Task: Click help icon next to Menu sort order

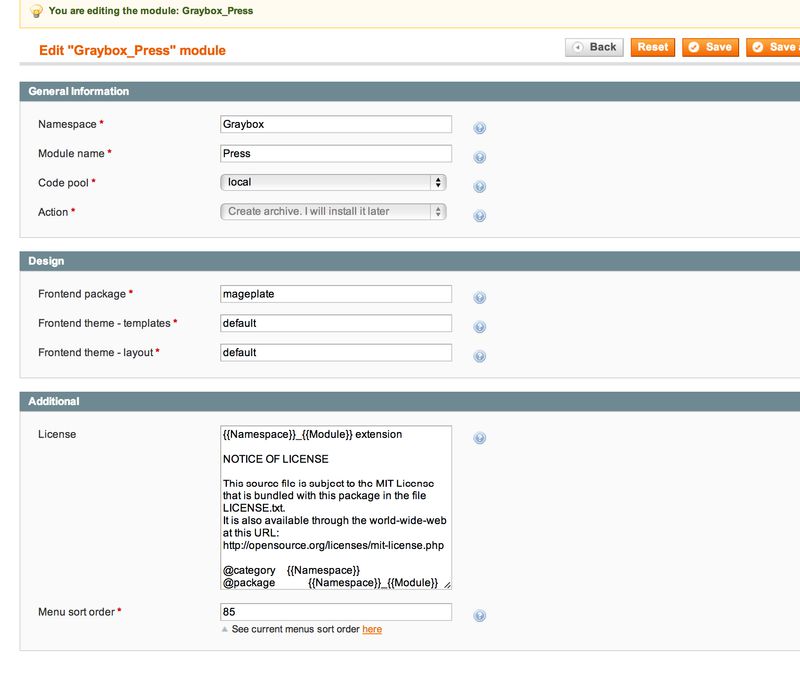Action: tap(480, 616)
